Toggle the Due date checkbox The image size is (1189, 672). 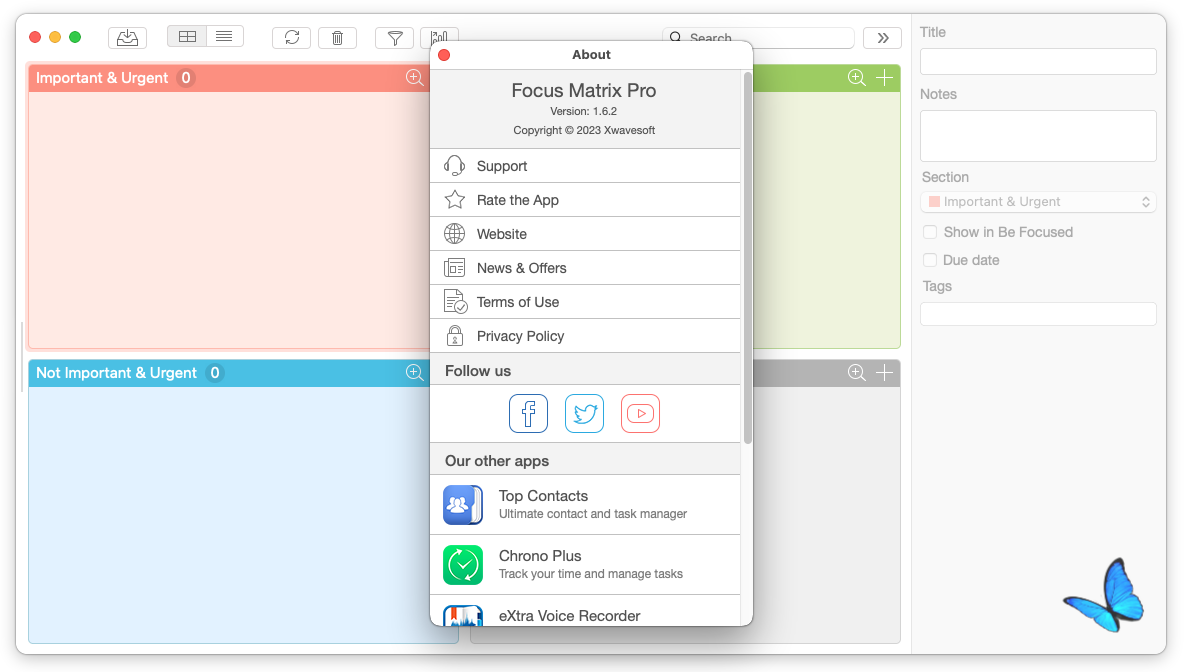coord(930,260)
